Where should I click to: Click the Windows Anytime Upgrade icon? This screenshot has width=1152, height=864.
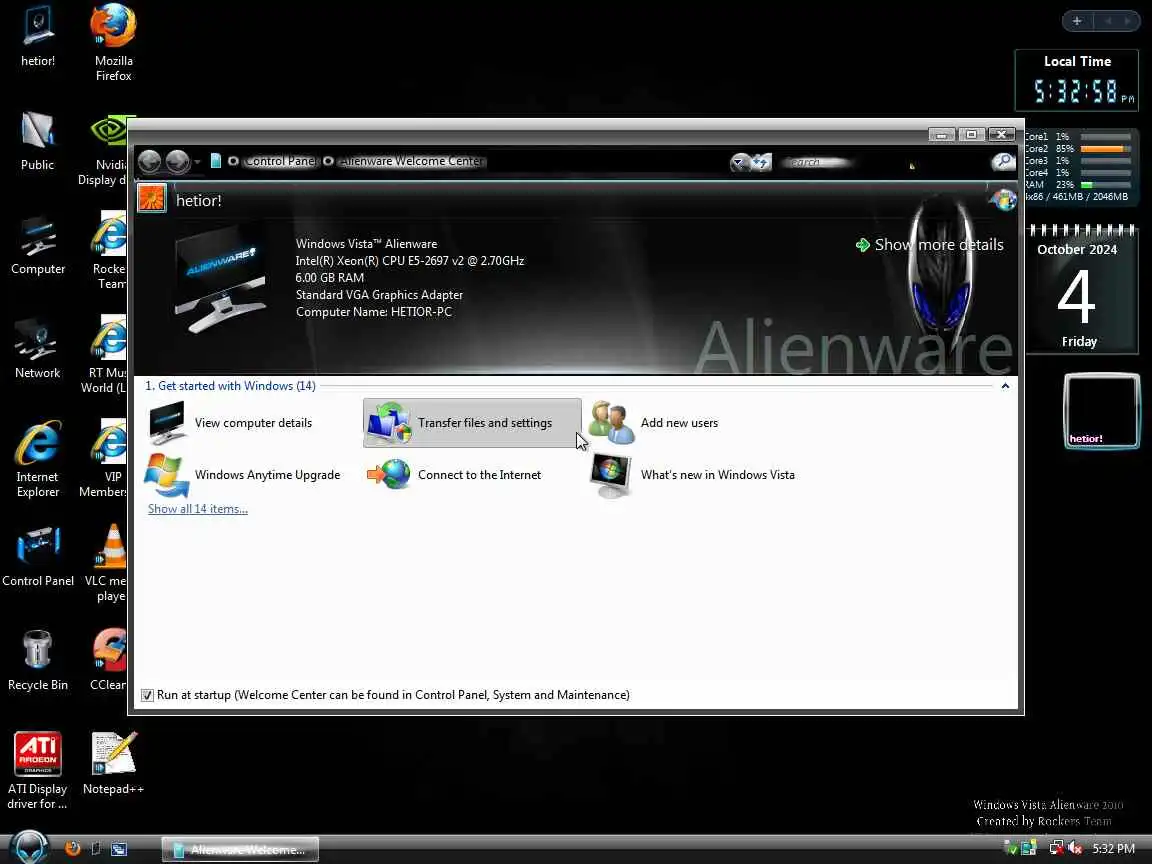pyautogui.click(x=167, y=475)
